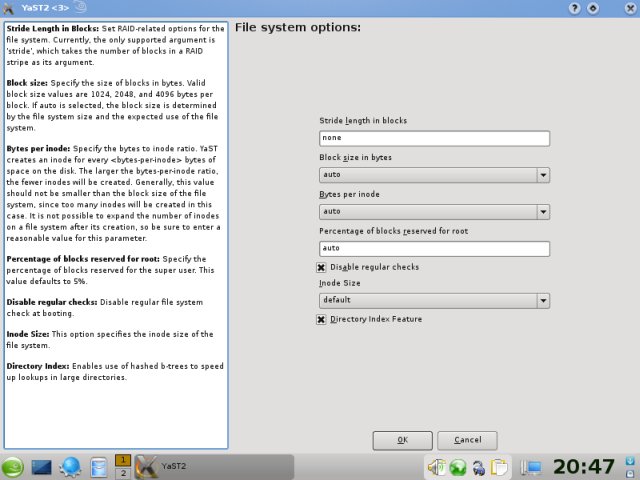Click the 'Directory Index:' help heading
Viewport: 640px width, 480px height.
tap(38, 366)
